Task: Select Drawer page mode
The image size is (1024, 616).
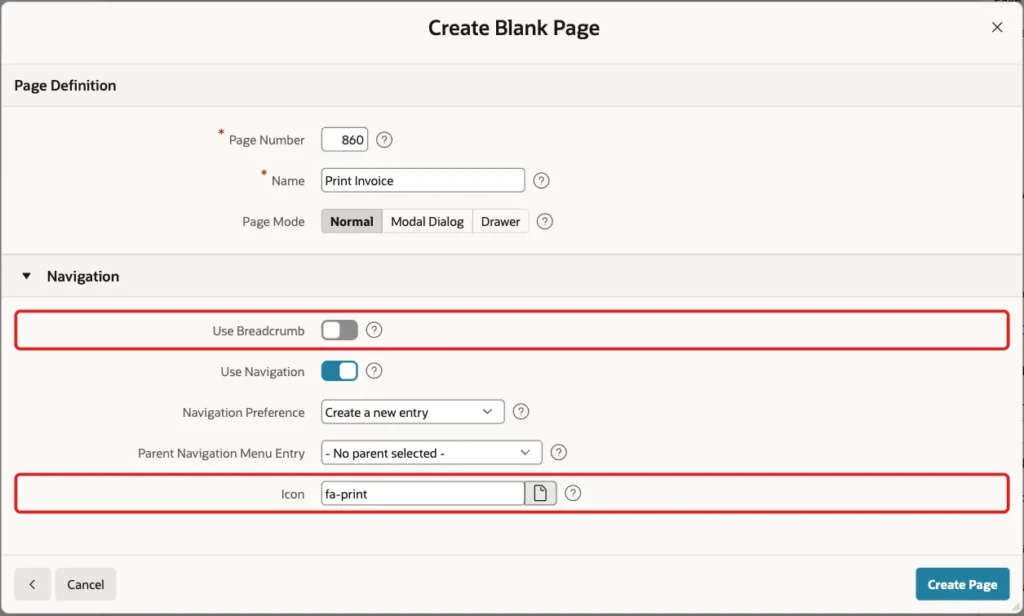Action: (x=500, y=221)
